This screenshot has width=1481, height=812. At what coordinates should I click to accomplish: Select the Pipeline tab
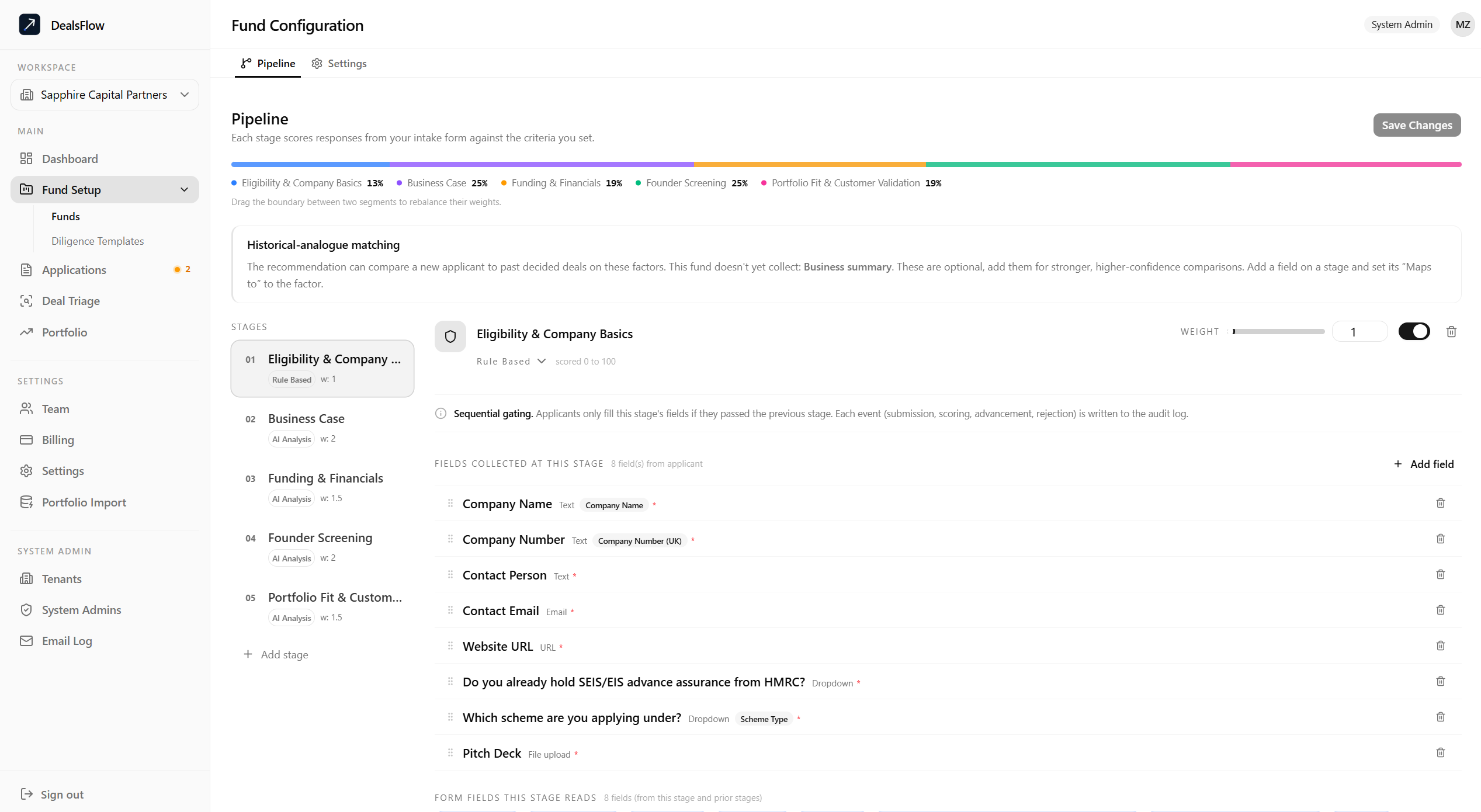pyautogui.click(x=268, y=63)
